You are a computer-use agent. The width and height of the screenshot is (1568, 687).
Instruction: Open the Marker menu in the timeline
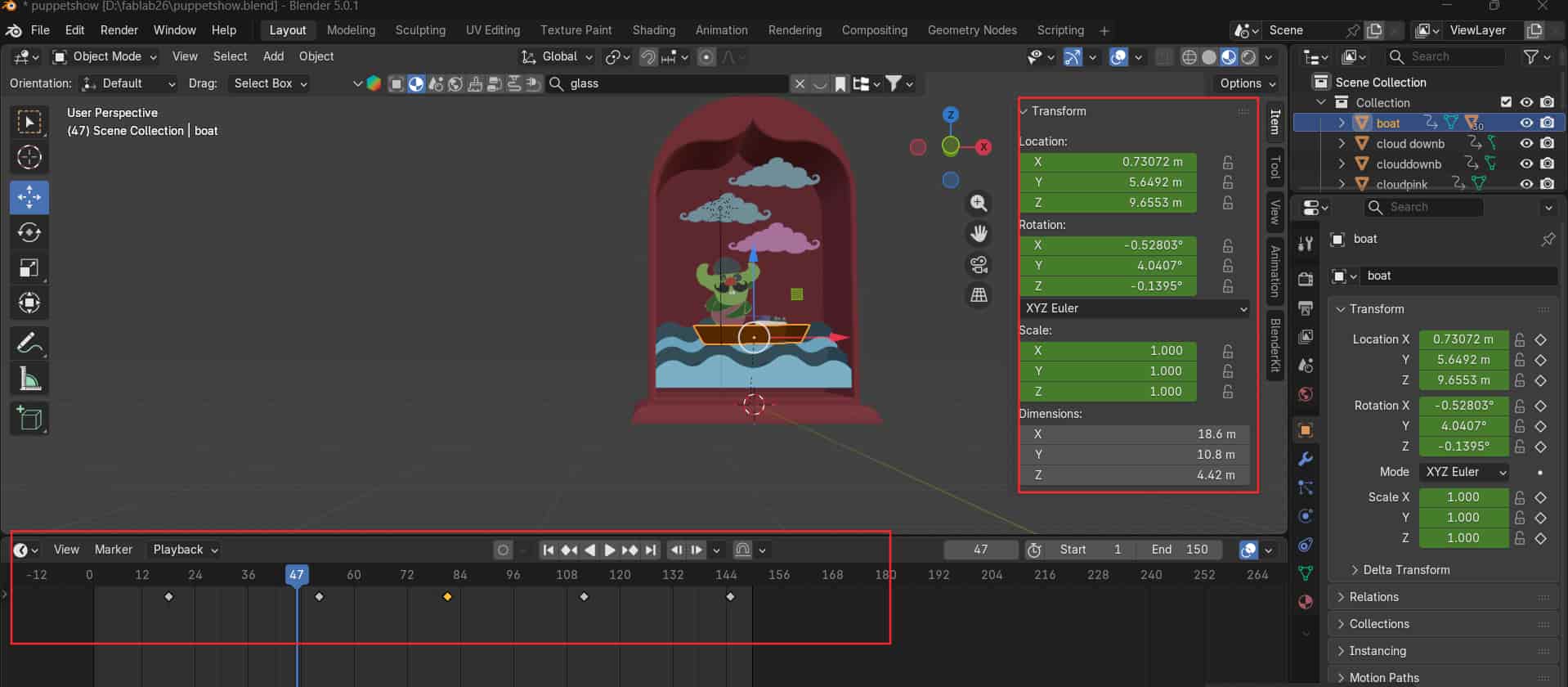point(114,550)
